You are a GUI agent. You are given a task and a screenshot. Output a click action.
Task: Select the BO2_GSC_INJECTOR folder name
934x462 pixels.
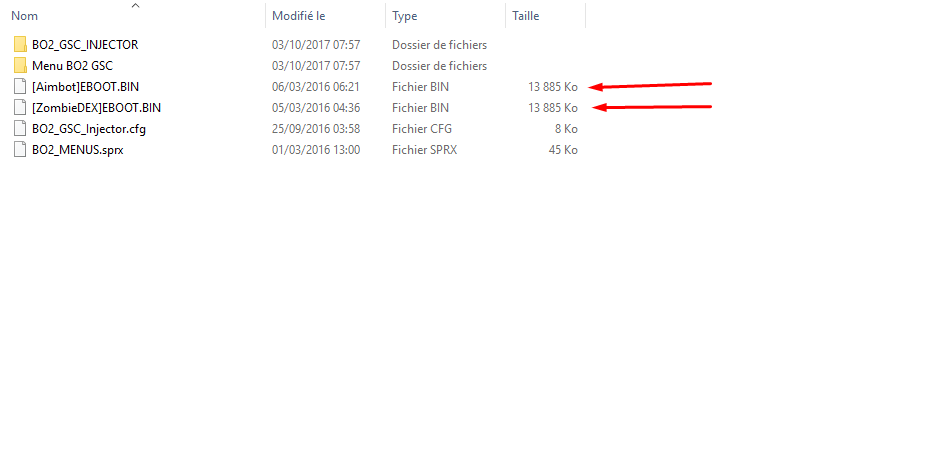(85, 45)
